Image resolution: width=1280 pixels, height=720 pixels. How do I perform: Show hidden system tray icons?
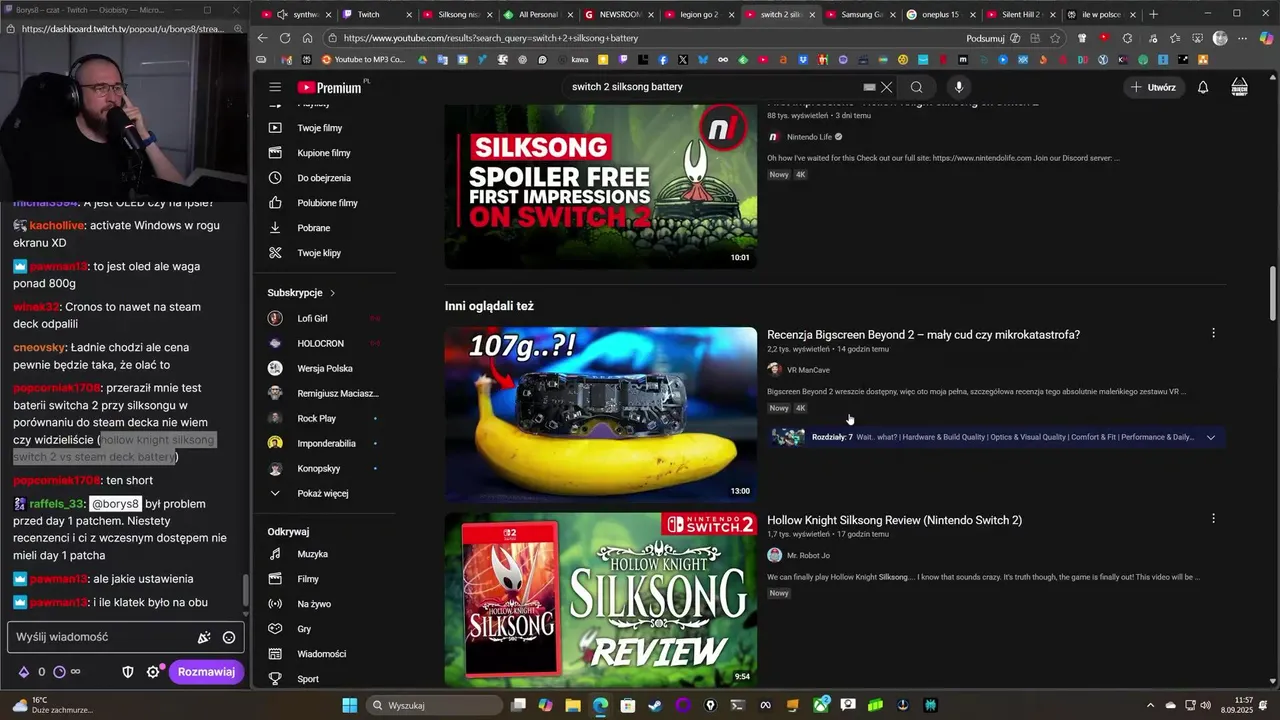[x=1151, y=705]
